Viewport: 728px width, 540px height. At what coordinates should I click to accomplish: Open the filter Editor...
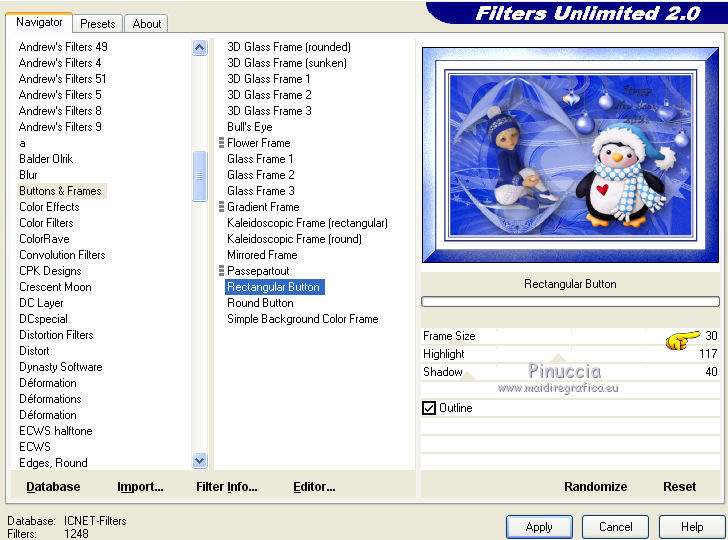point(314,487)
